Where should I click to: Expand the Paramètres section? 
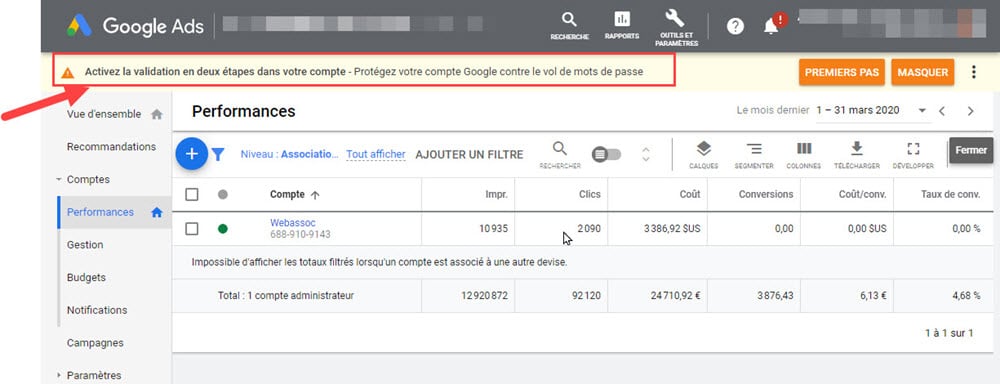(x=59, y=376)
